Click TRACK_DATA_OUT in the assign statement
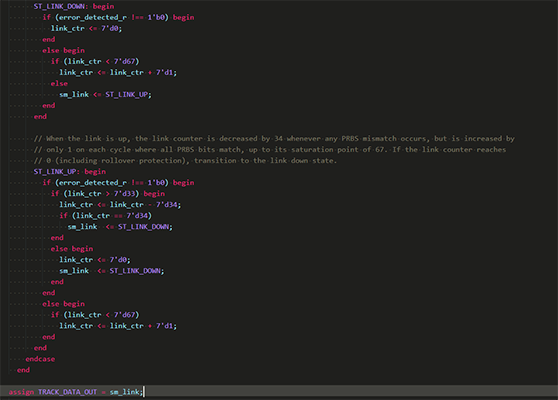 [x=67, y=392]
